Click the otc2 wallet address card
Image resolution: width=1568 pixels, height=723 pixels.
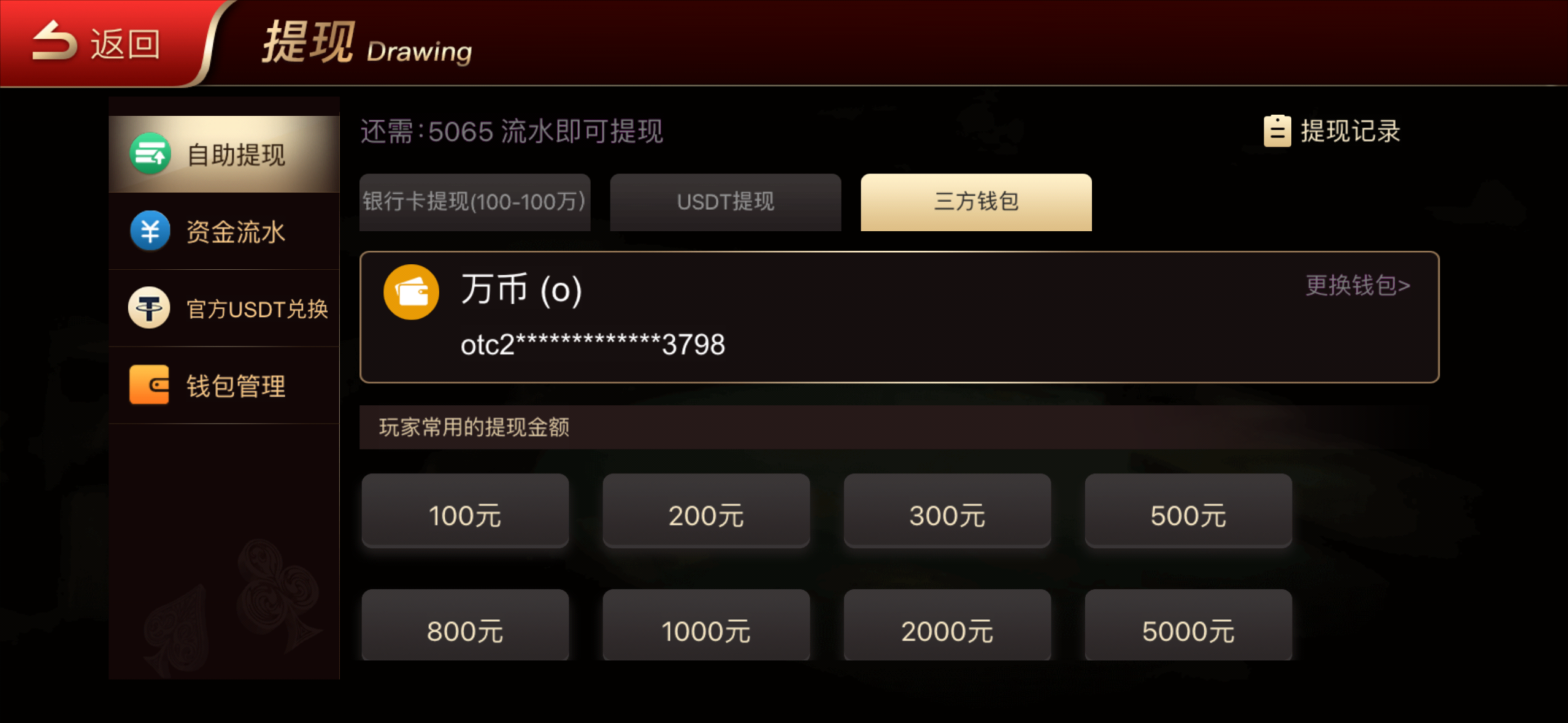899,317
